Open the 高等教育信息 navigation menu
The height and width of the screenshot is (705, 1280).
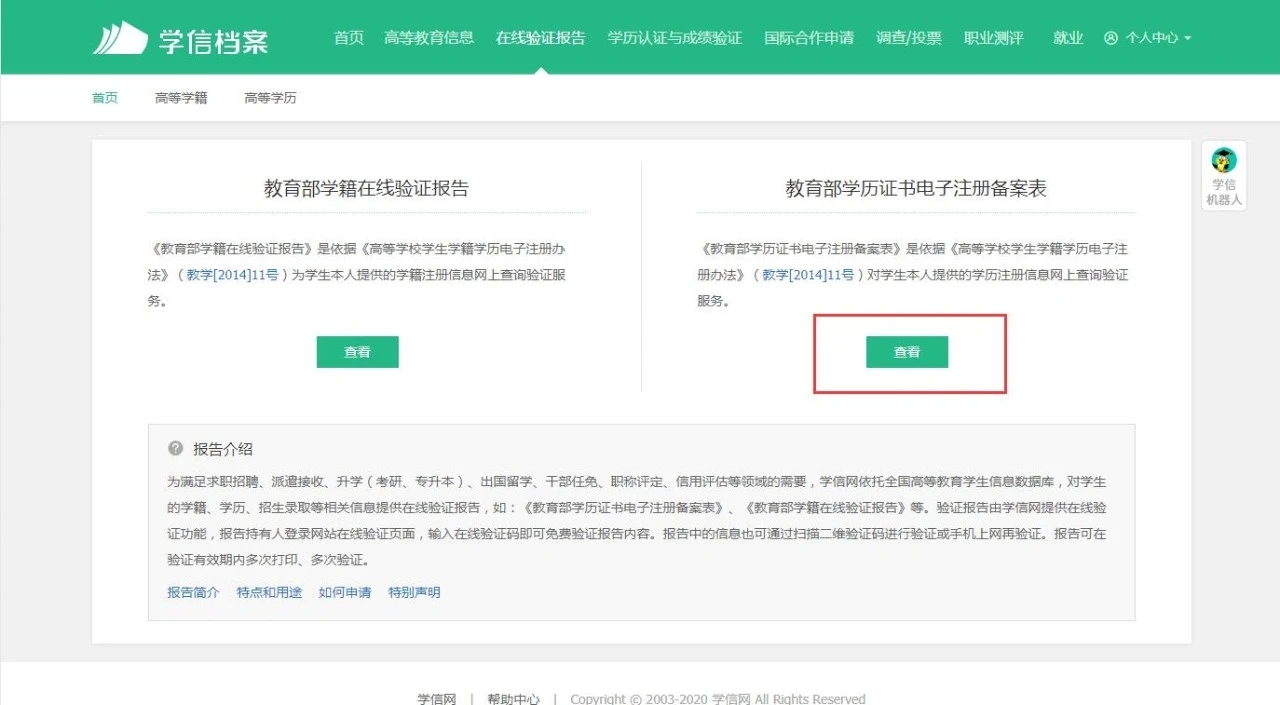430,37
